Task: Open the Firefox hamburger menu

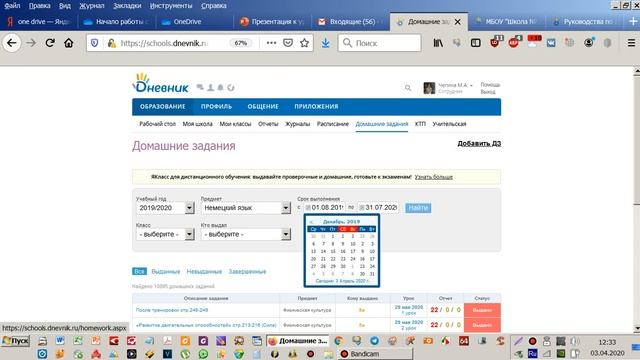Action: click(x=631, y=43)
